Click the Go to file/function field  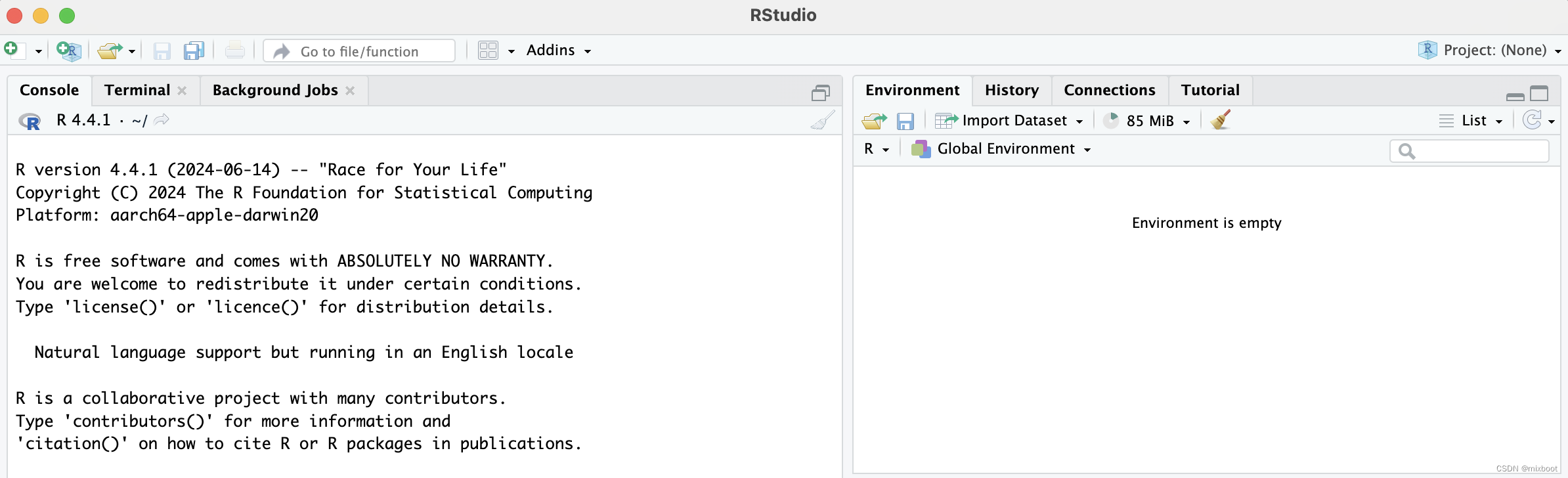(359, 51)
